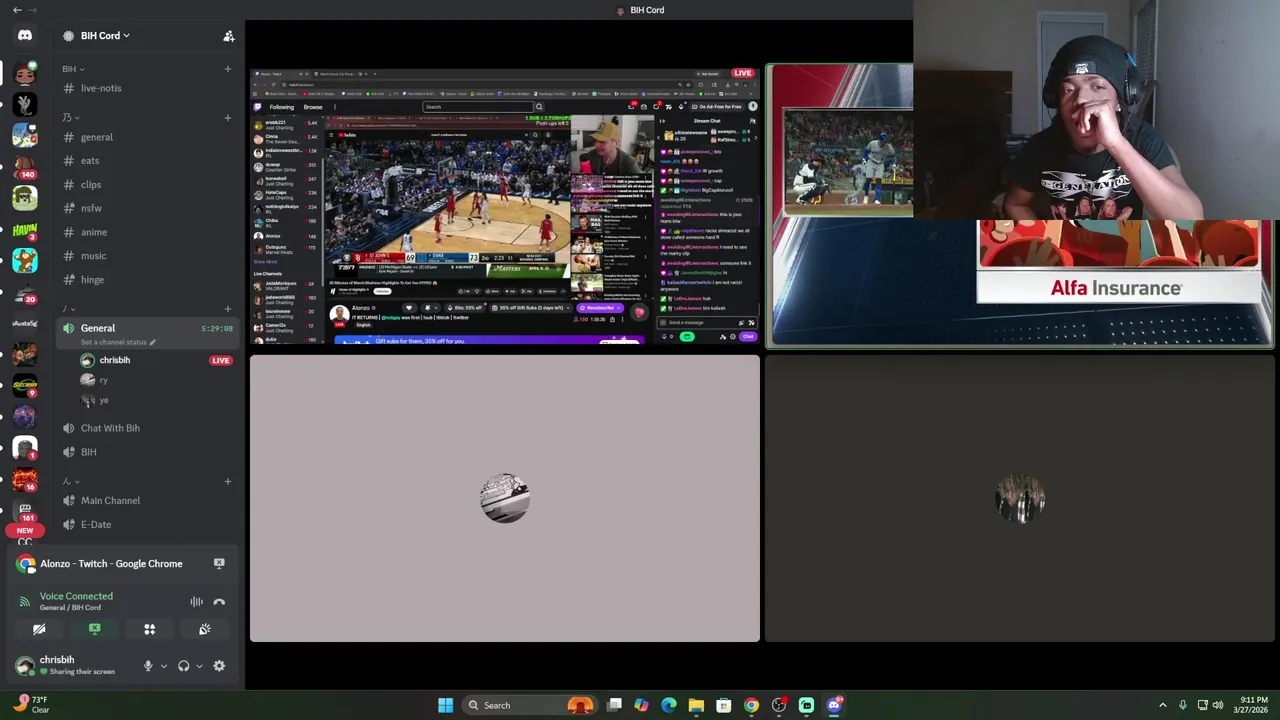Open the music text channel
Screen dimensions: 1280x720
145,256
